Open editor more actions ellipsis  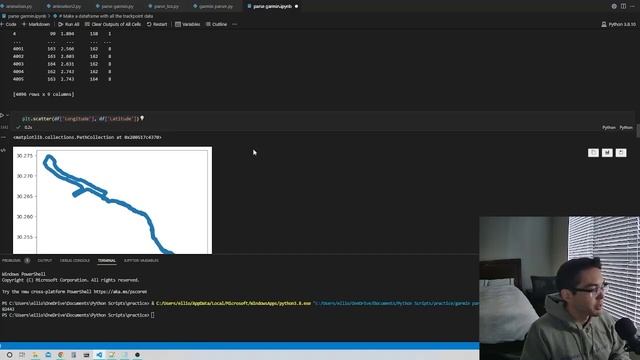[633, 7]
